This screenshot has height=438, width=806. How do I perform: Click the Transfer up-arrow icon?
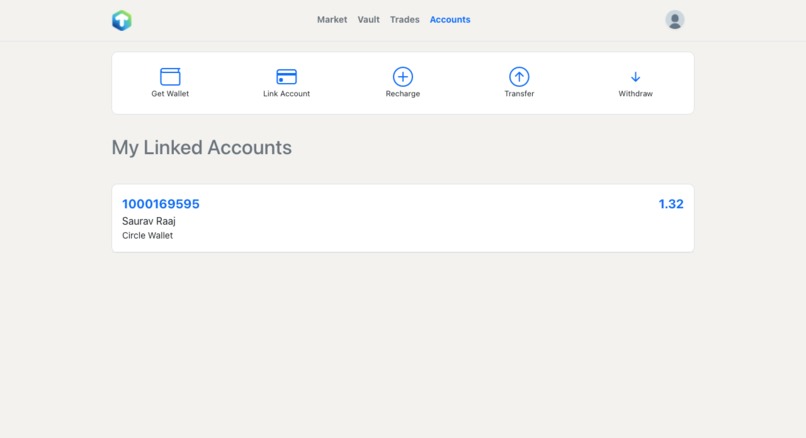click(519, 77)
